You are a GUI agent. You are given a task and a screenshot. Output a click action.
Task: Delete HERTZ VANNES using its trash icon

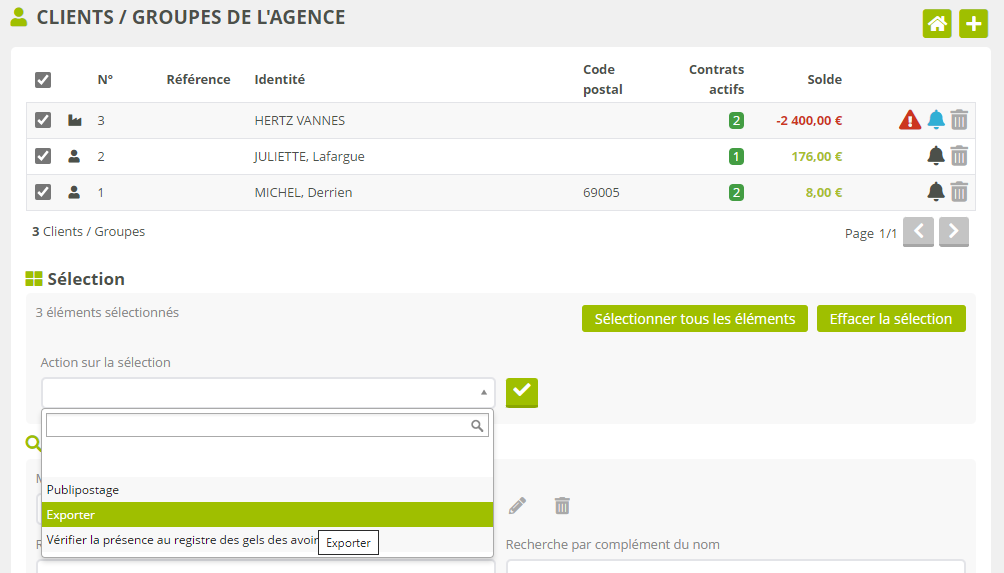click(x=959, y=121)
